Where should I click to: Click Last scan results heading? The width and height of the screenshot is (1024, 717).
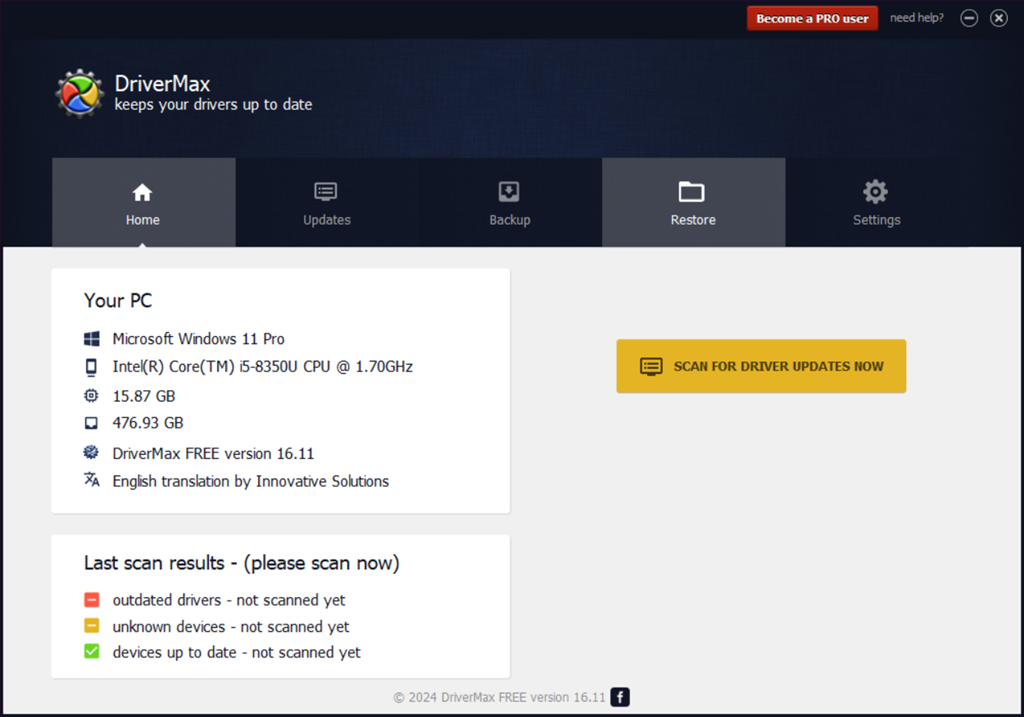[x=242, y=563]
